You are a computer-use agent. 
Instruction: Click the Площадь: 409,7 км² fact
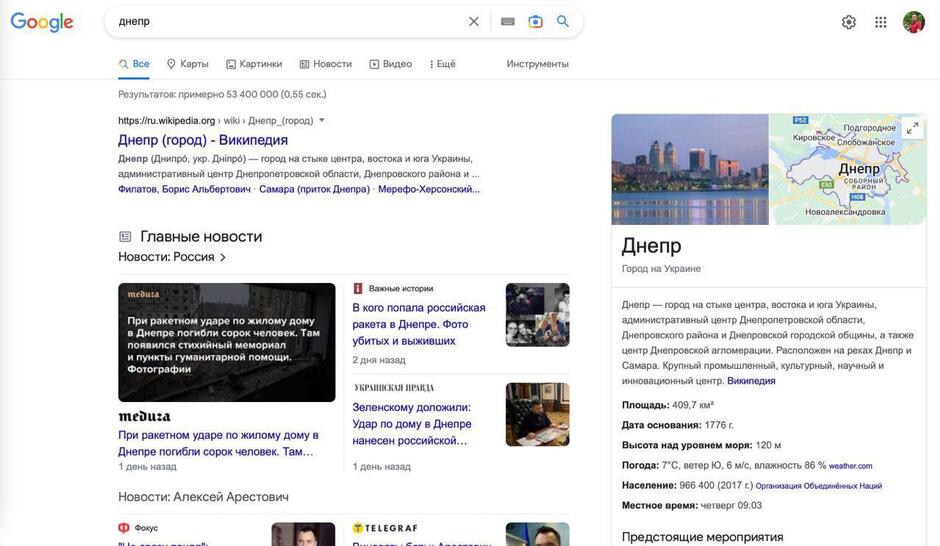[668, 405]
